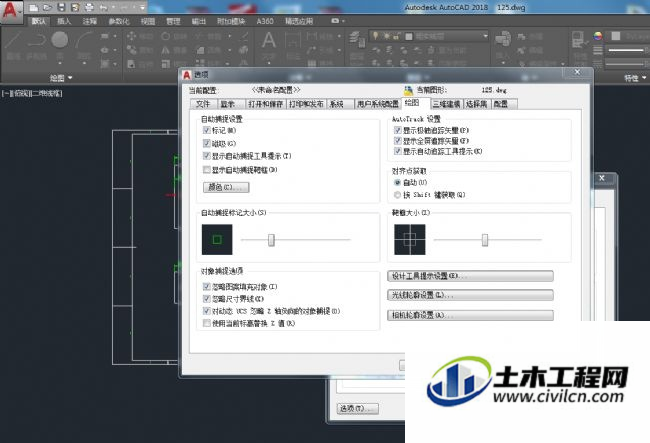
Task: Open the light glyph settings (L) button
Action: click(x=470, y=295)
